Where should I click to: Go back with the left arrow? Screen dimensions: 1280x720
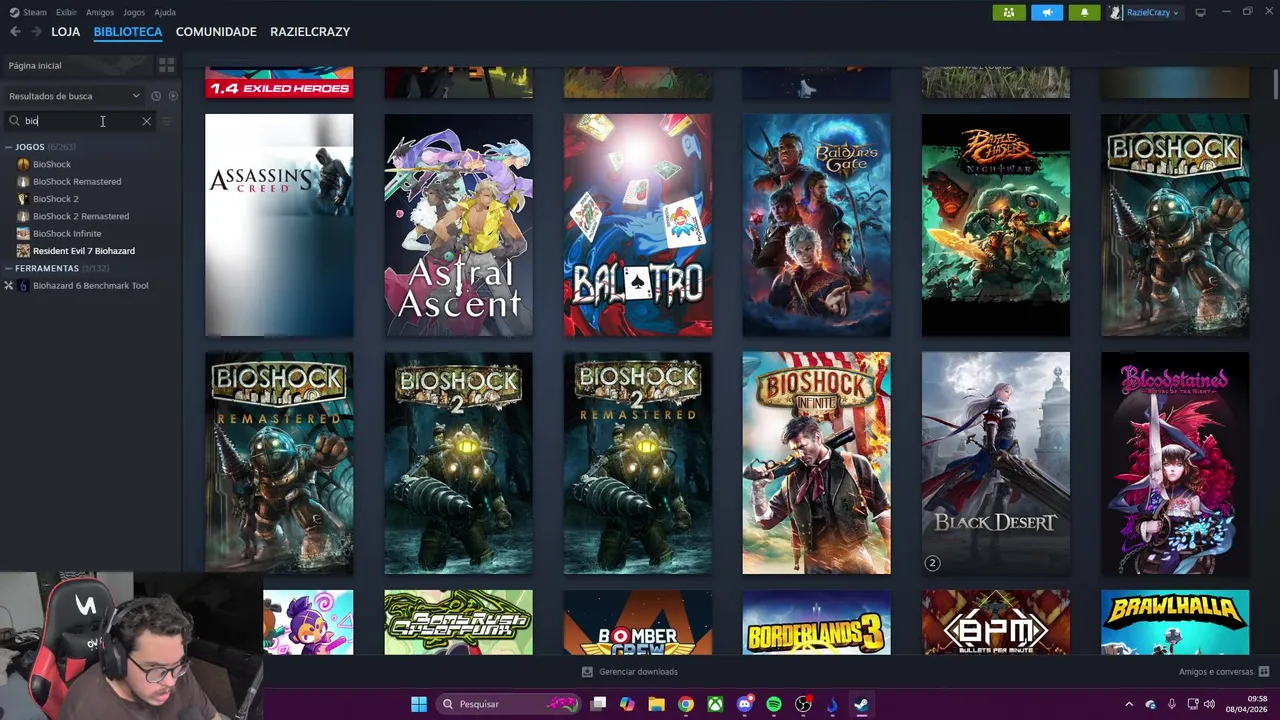tap(15, 32)
